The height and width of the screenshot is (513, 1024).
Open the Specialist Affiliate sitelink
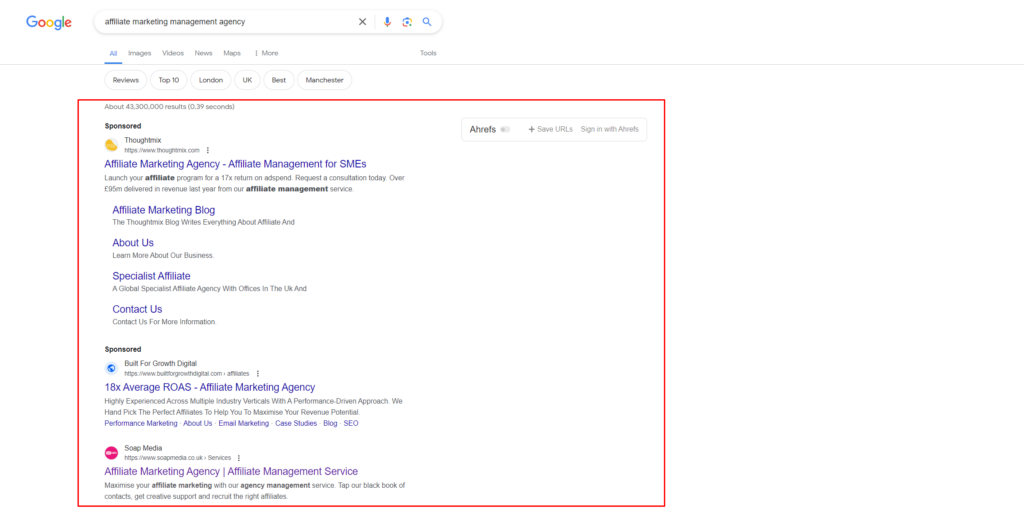click(152, 276)
